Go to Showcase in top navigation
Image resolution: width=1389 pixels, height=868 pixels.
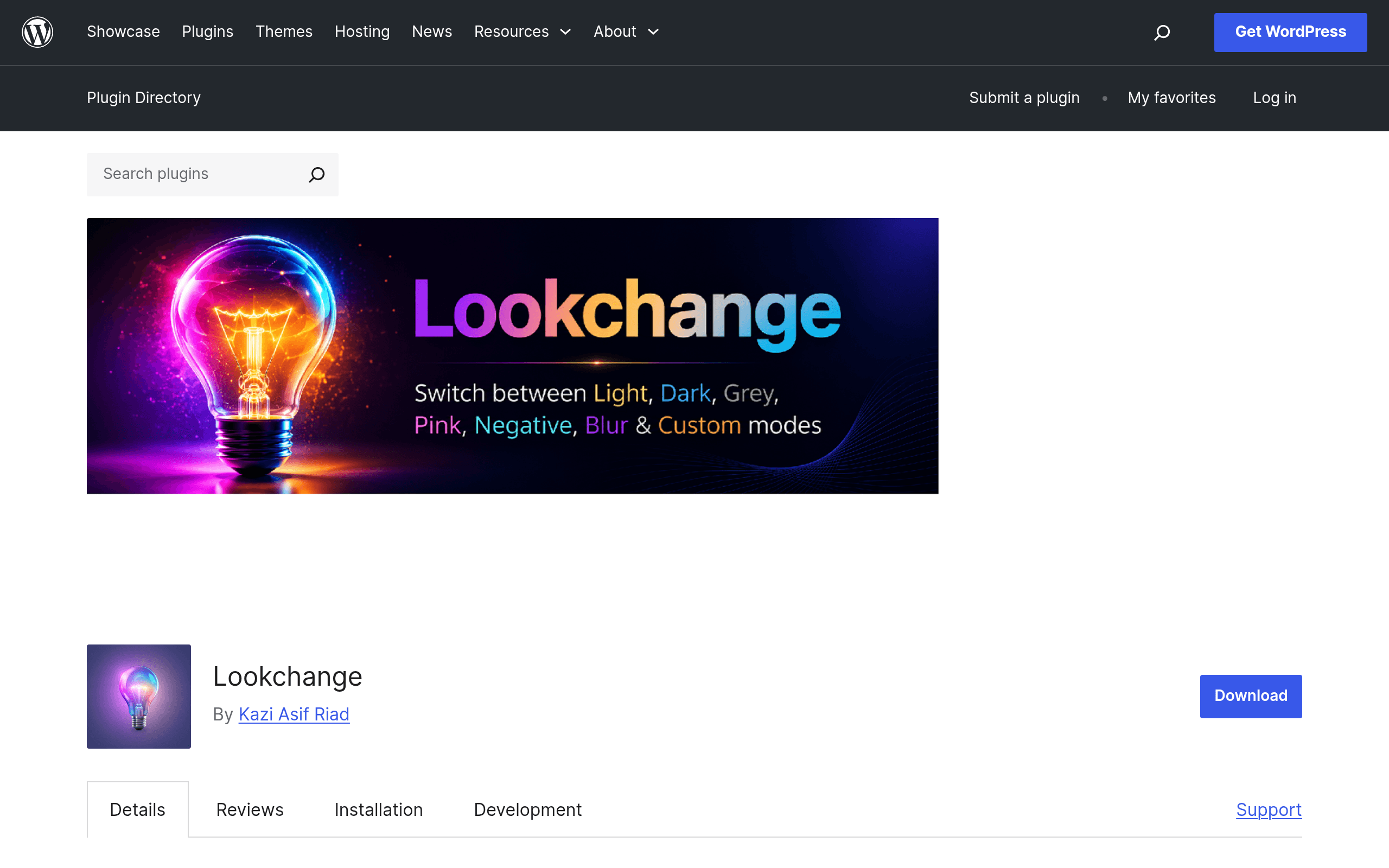(123, 32)
